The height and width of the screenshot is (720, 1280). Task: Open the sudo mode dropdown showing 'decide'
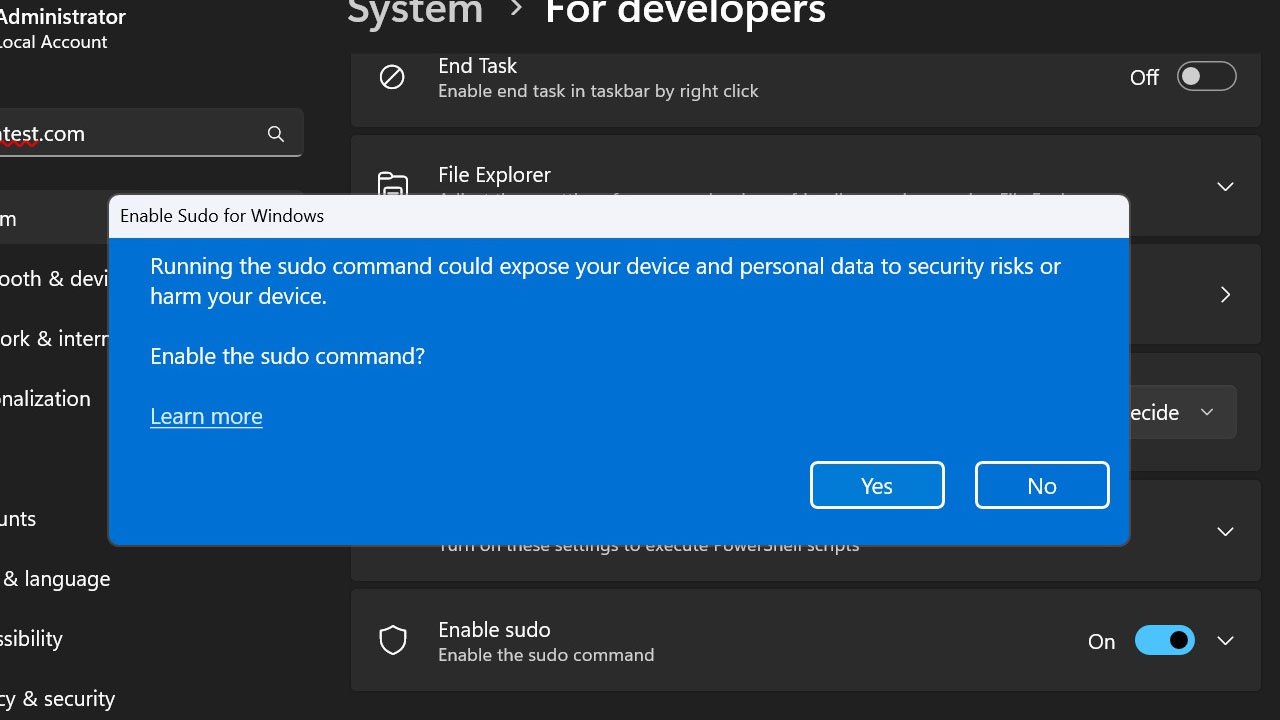pyautogui.click(x=1180, y=412)
